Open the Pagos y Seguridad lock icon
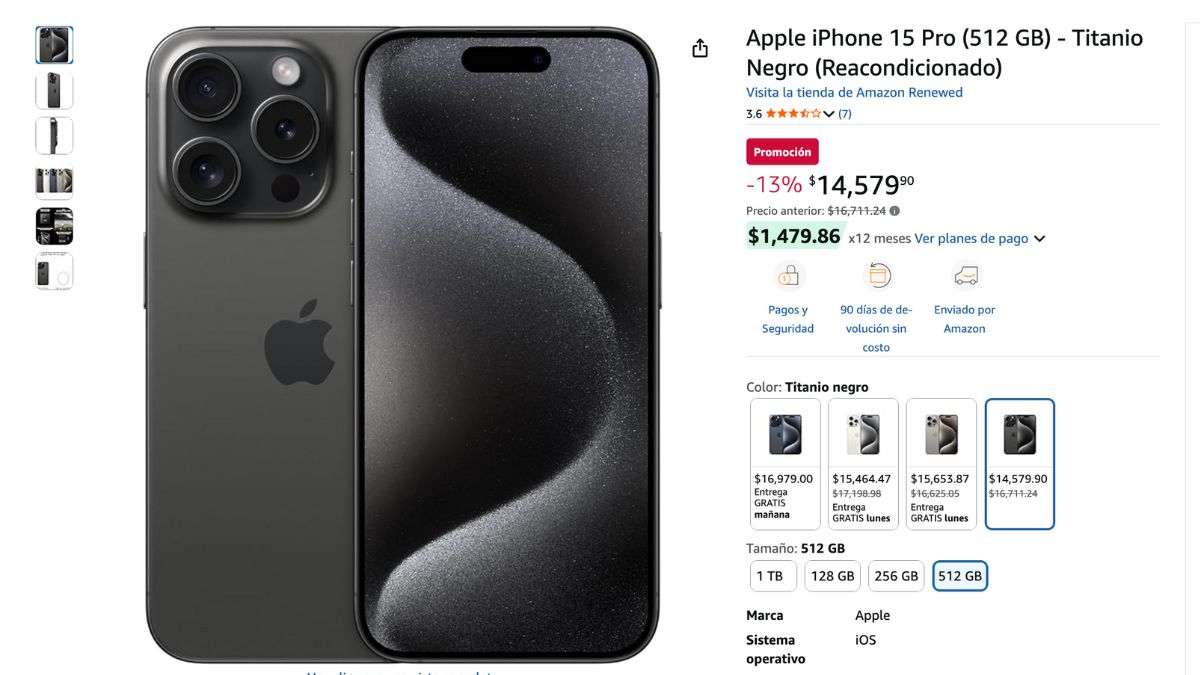This screenshot has height=675, width=1200. [x=789, y=275]
